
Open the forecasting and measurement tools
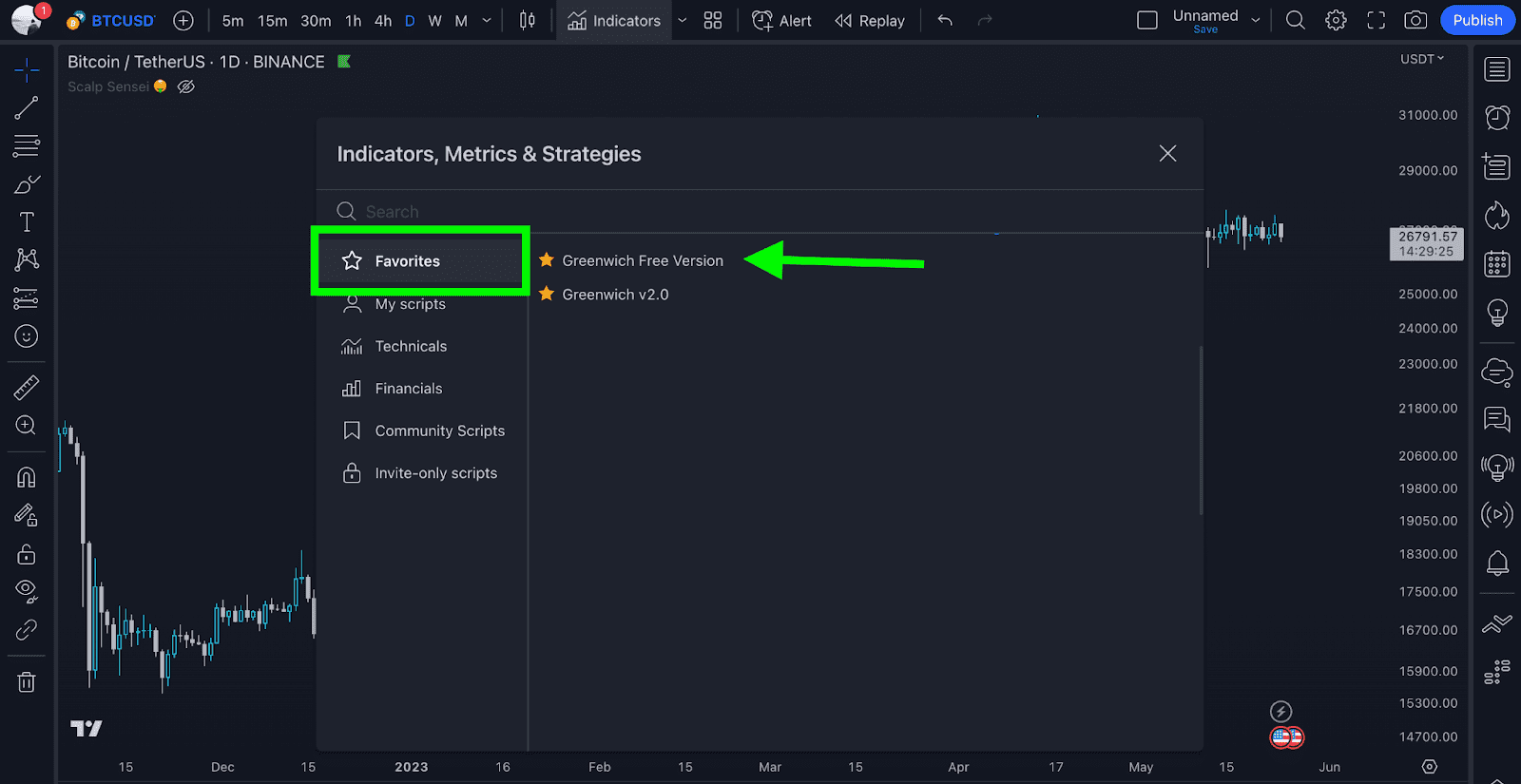point(27,298)
